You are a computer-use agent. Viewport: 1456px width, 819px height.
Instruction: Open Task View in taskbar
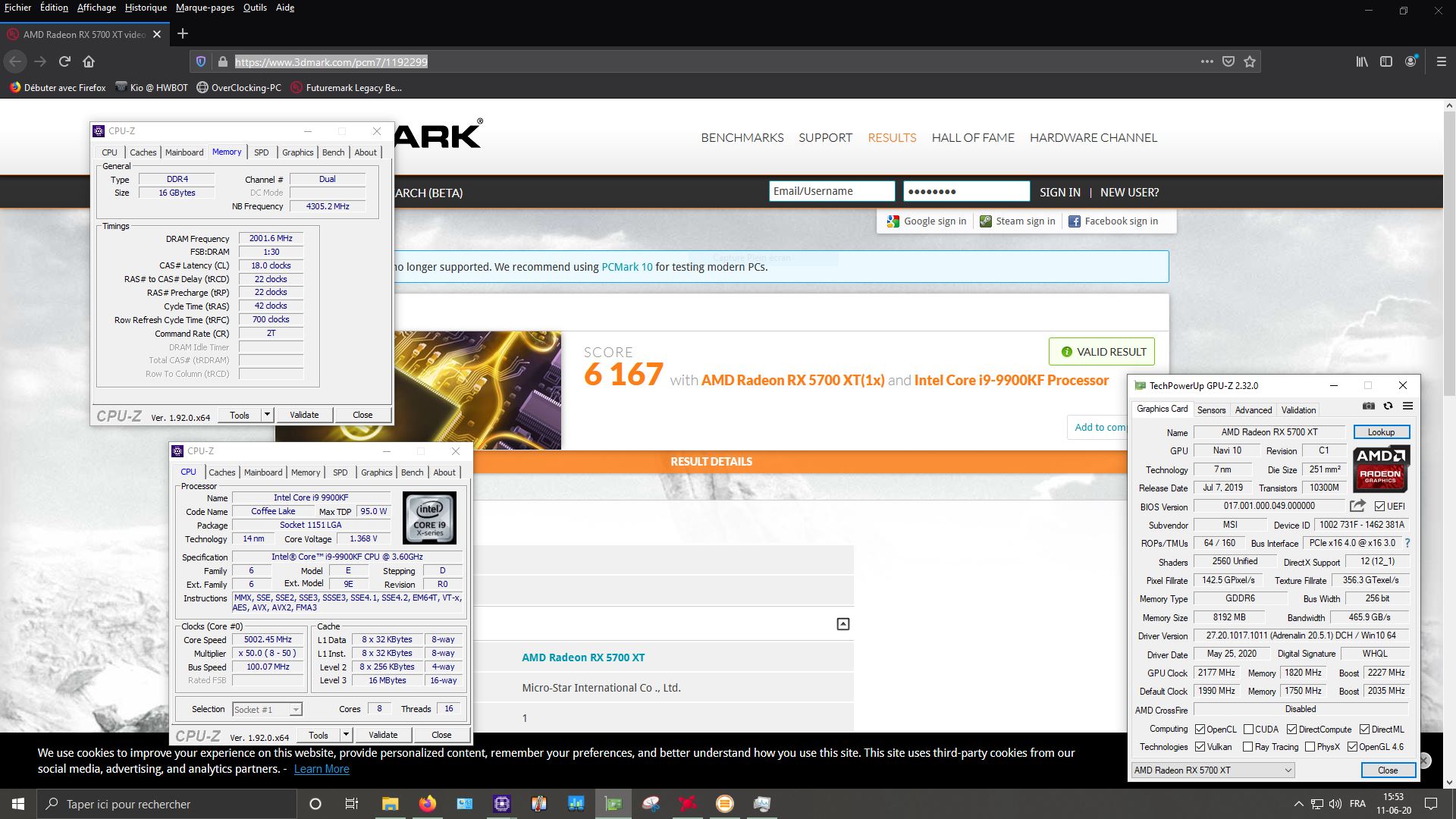352,804
